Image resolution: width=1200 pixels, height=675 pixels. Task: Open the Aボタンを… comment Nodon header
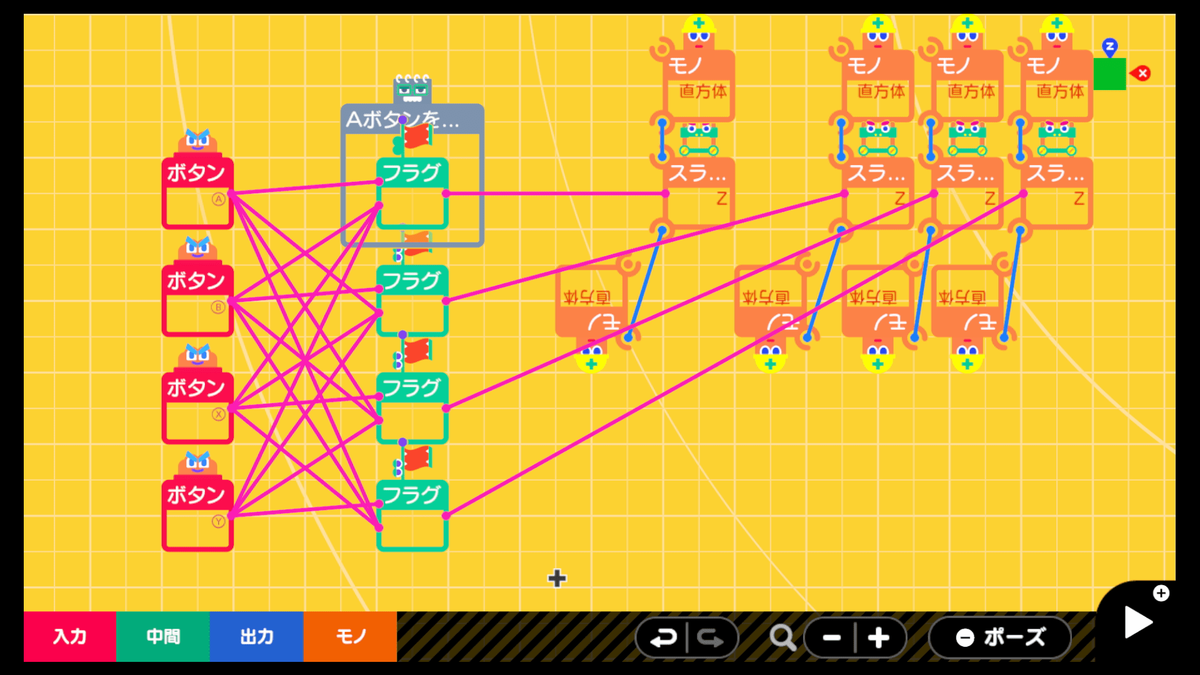coord(412,120)
